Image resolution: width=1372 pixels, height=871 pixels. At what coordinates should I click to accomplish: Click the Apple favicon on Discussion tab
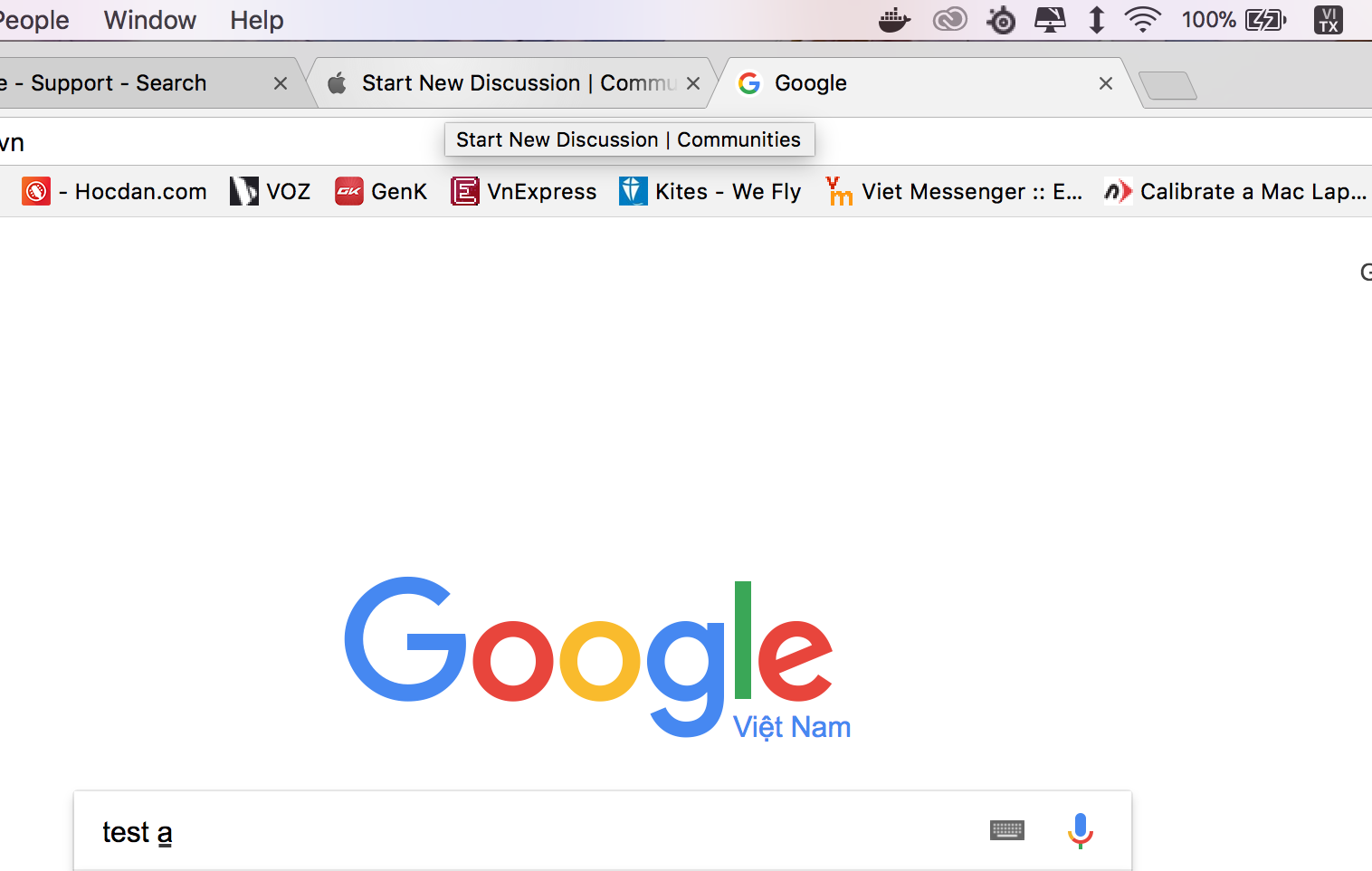pos(338,83)
